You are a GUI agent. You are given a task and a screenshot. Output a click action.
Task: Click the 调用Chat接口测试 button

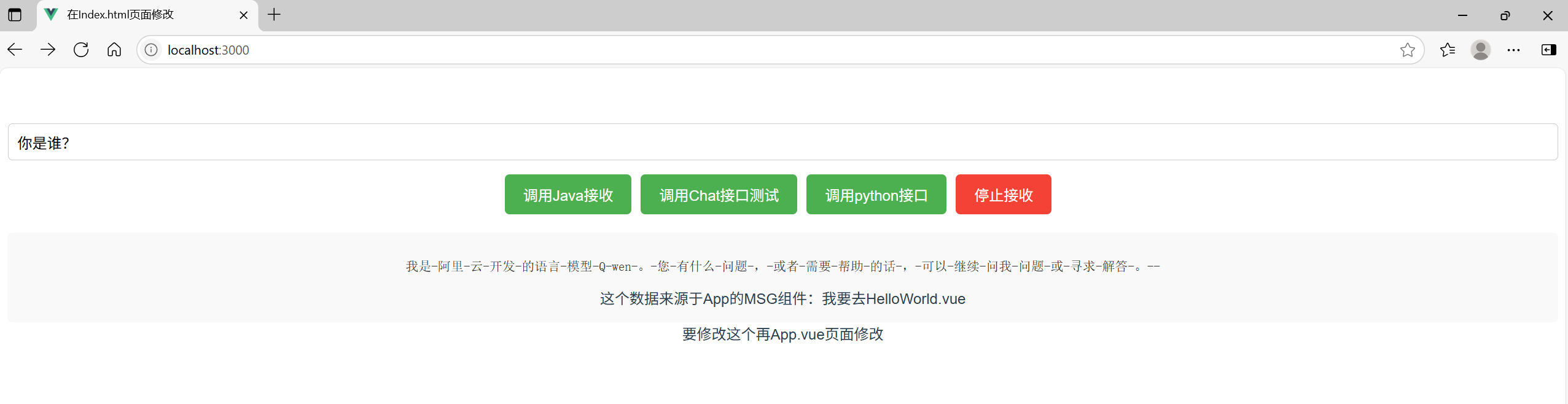pyautogui.click(x=719, y=195)
